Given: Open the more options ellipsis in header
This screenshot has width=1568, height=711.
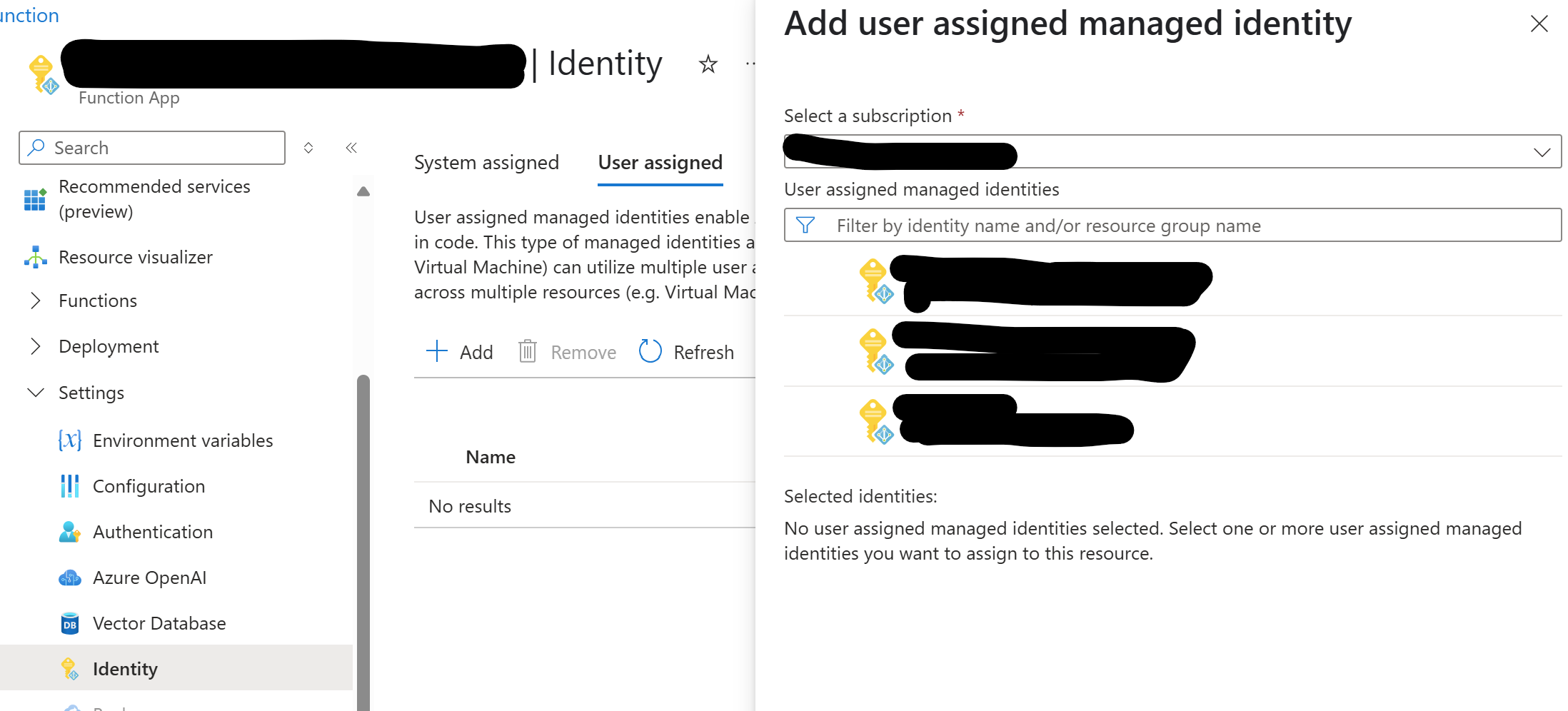Looking at the screenshot, I should coord(750,64).
